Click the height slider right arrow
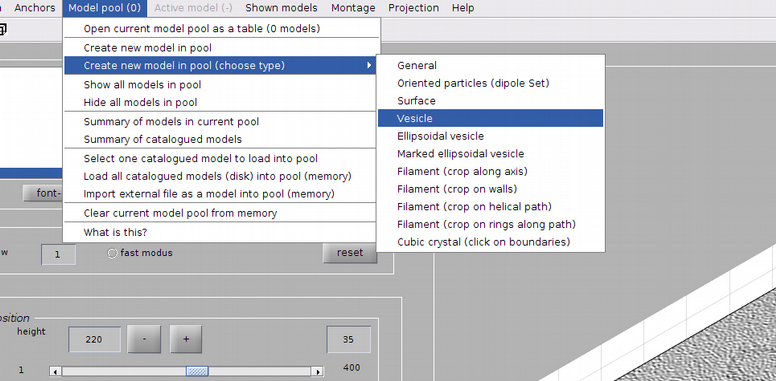Image resolution: width=776 pixels, height=381 pixels. tap(318, 372)
